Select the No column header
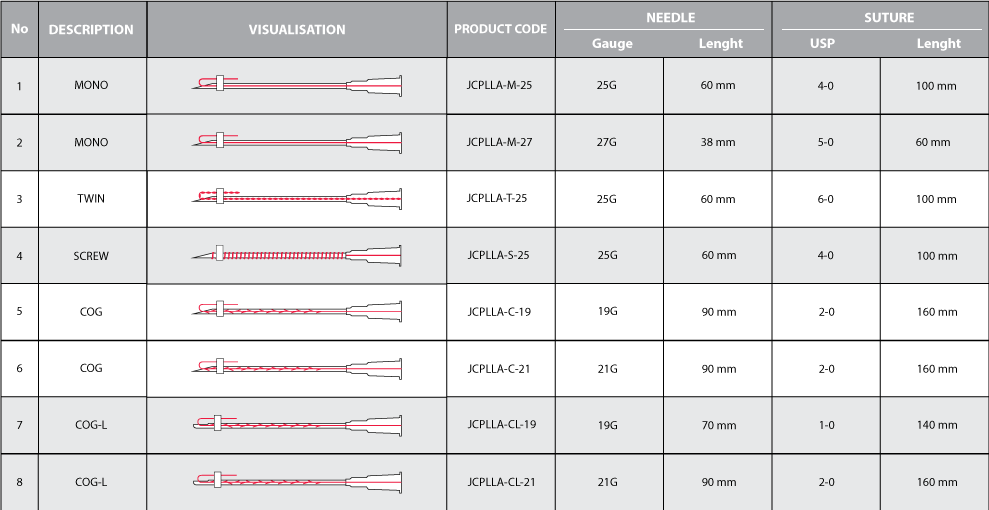The image size is (989, 510). click(19, 29)
